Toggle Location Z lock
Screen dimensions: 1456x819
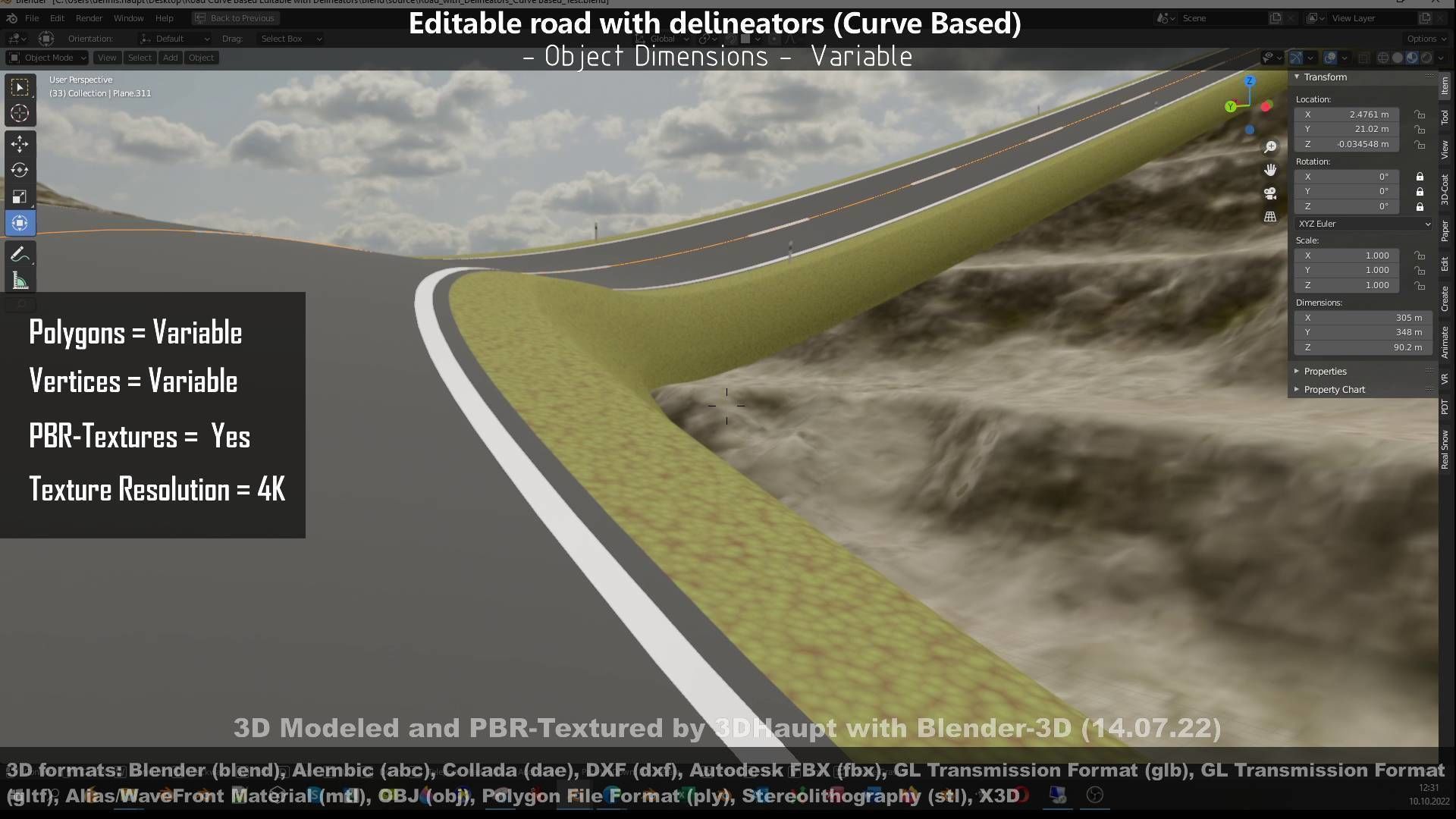(1420, 144)
